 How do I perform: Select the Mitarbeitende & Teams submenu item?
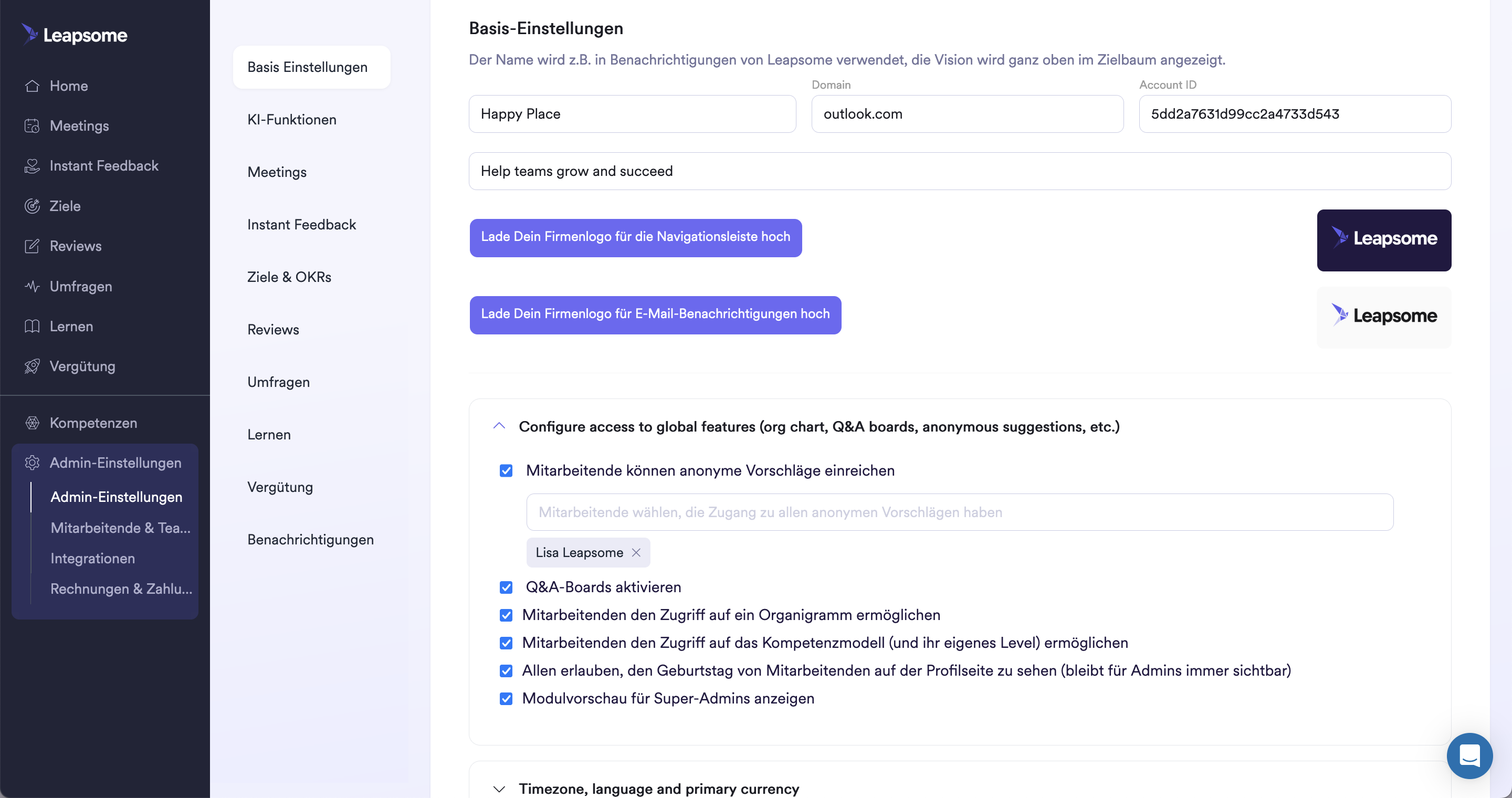coord(120,528)
